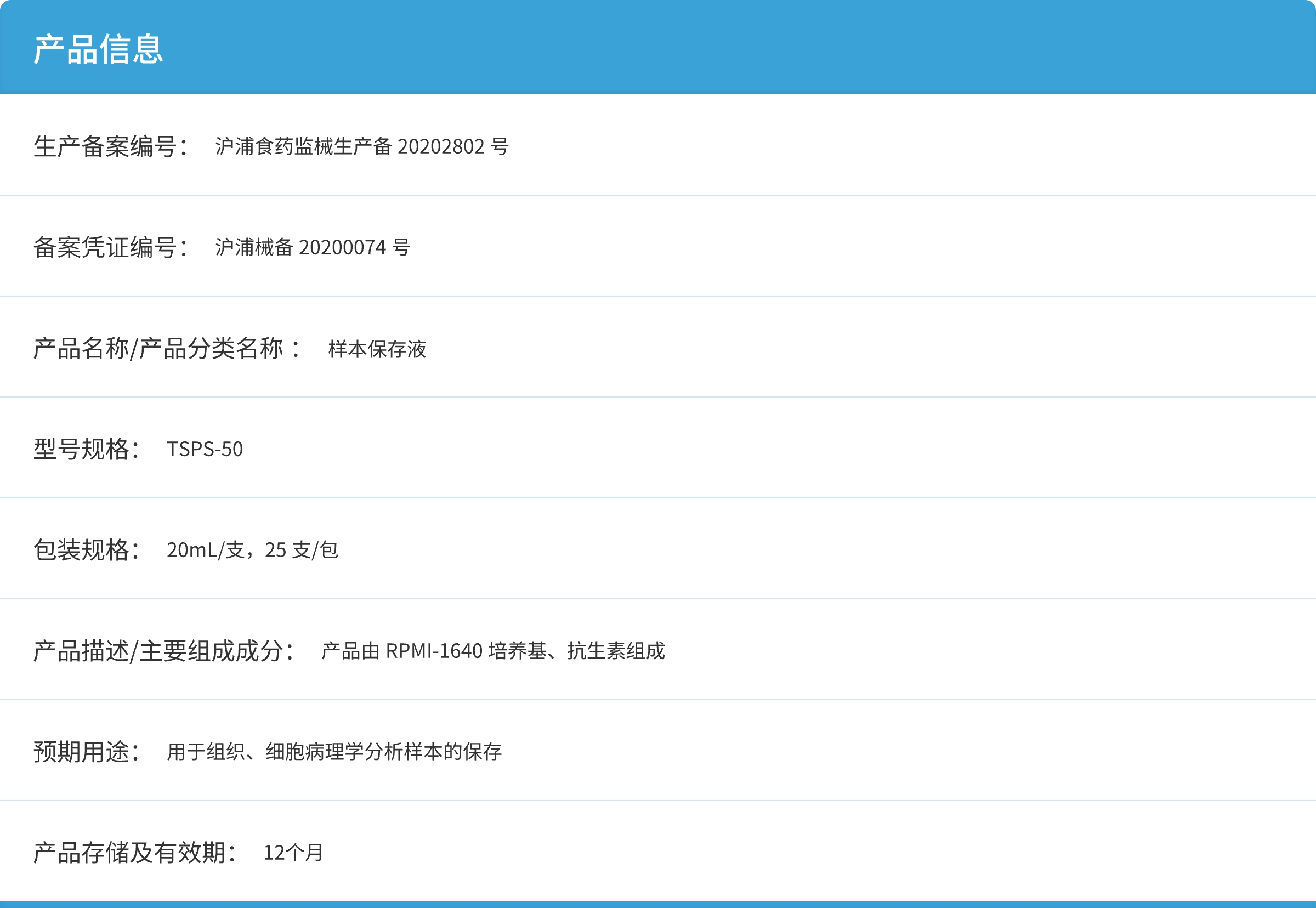Click the certificate number 沪浦械备 20200074 号
Viewport: 1316px width, 908px height.
pyautogui.click(x=314, y=247)
